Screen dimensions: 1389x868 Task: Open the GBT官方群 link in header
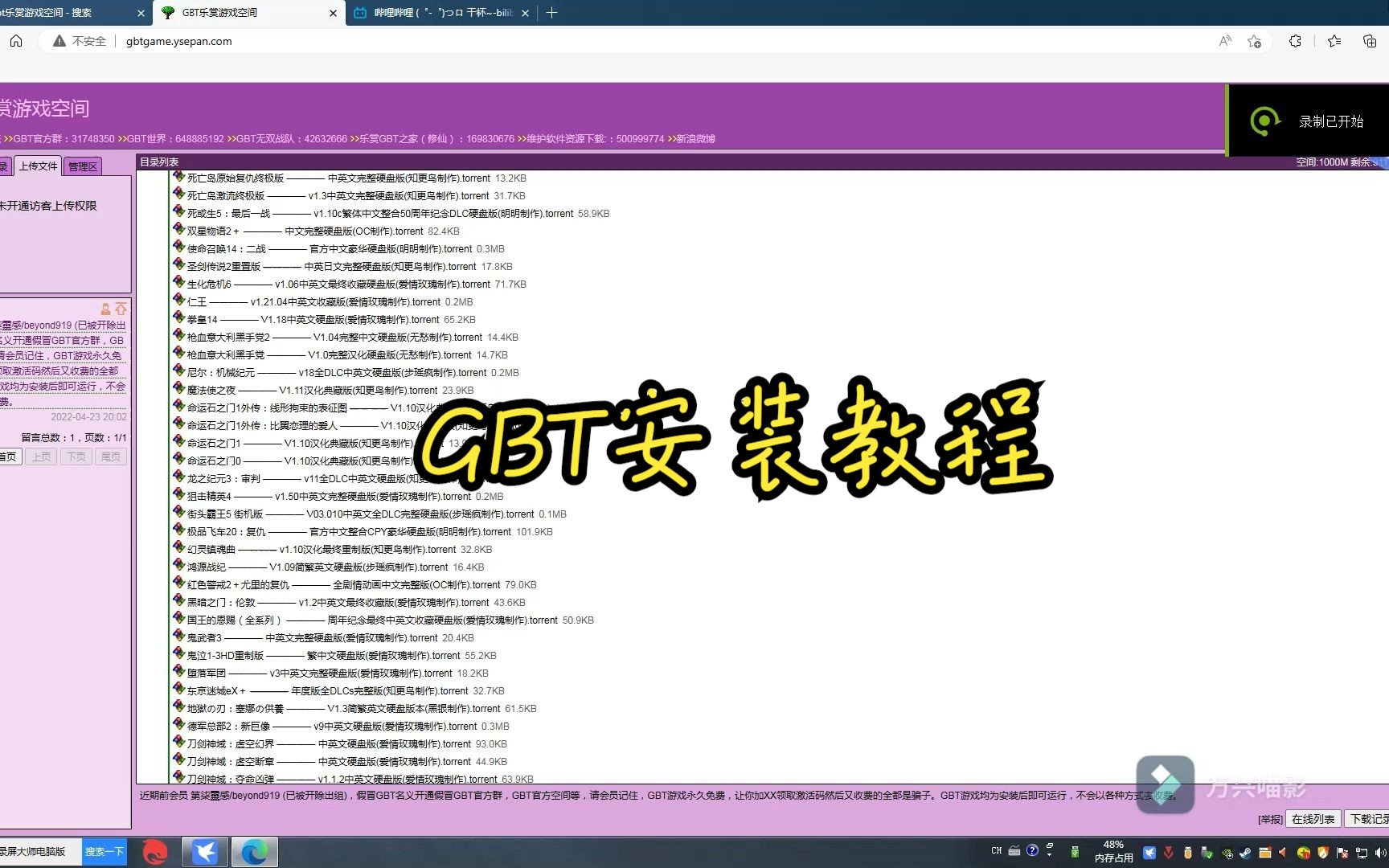pyautogui.click(x=64, y=139)
